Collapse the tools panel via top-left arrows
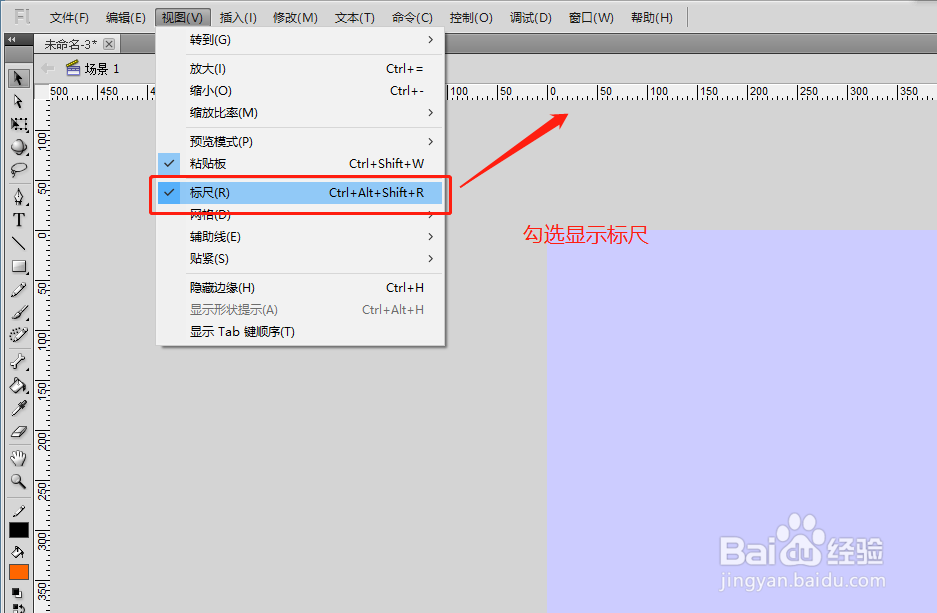 [x=13, y=40]
